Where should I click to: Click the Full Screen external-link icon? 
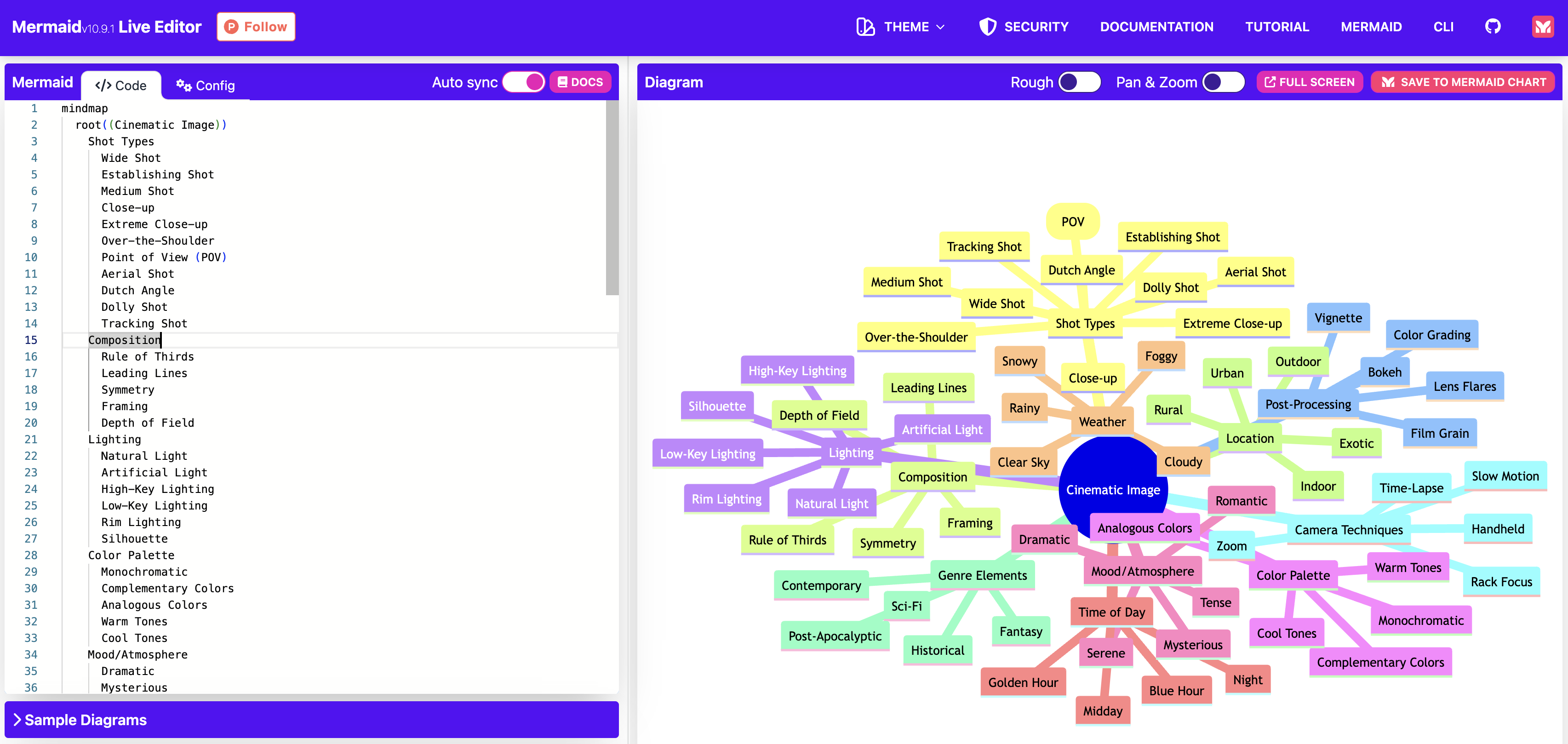coord(1270,82)
